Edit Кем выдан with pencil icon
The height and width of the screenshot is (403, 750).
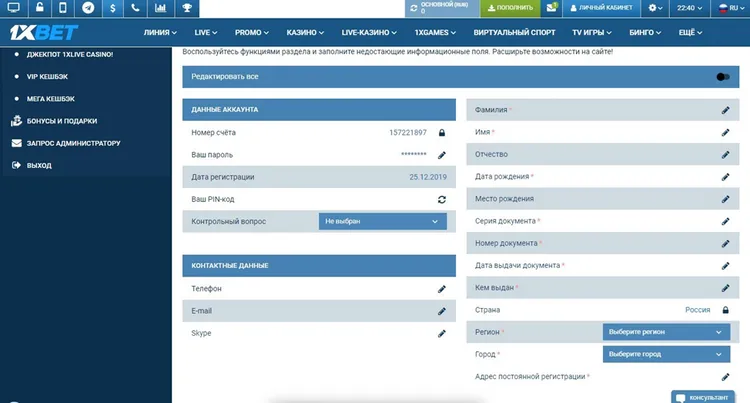coord(725,288)
